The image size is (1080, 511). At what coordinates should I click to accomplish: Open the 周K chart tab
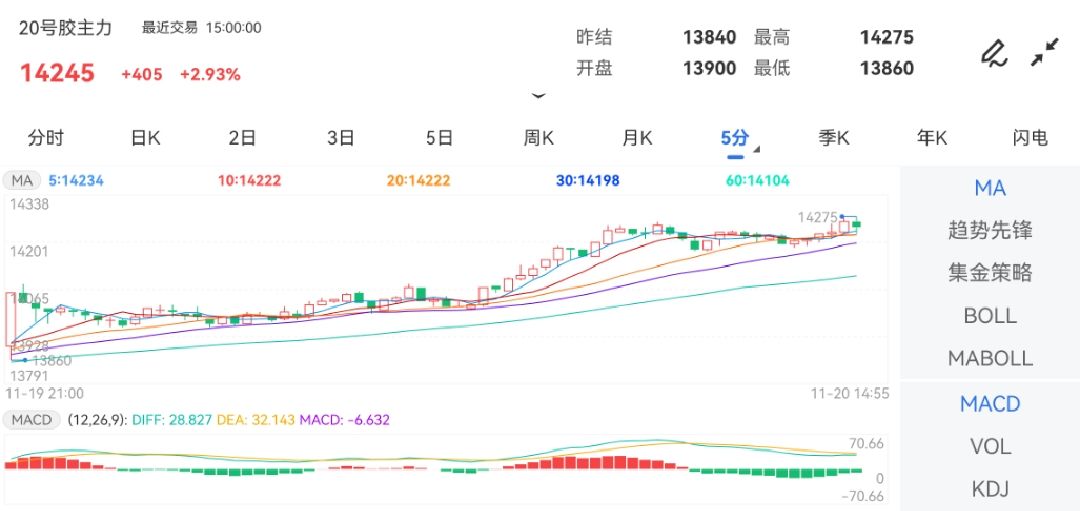point(539,138)
